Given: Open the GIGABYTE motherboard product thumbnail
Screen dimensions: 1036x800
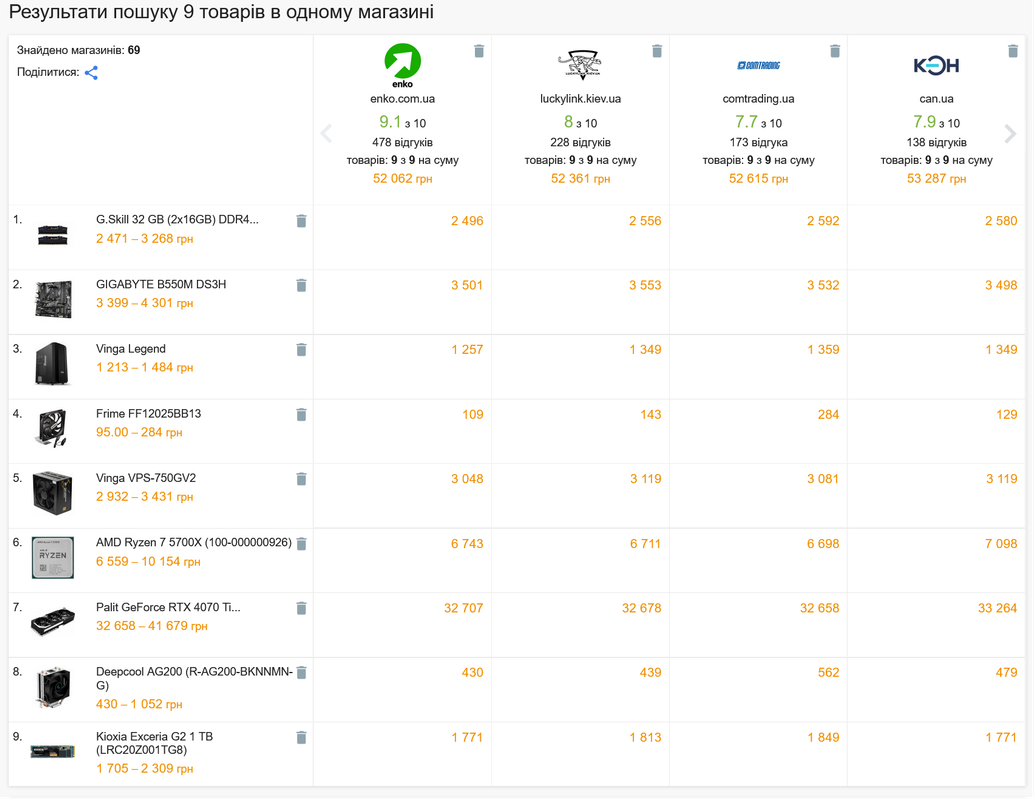Looking at the screenshot, I should tap(53, 299).
